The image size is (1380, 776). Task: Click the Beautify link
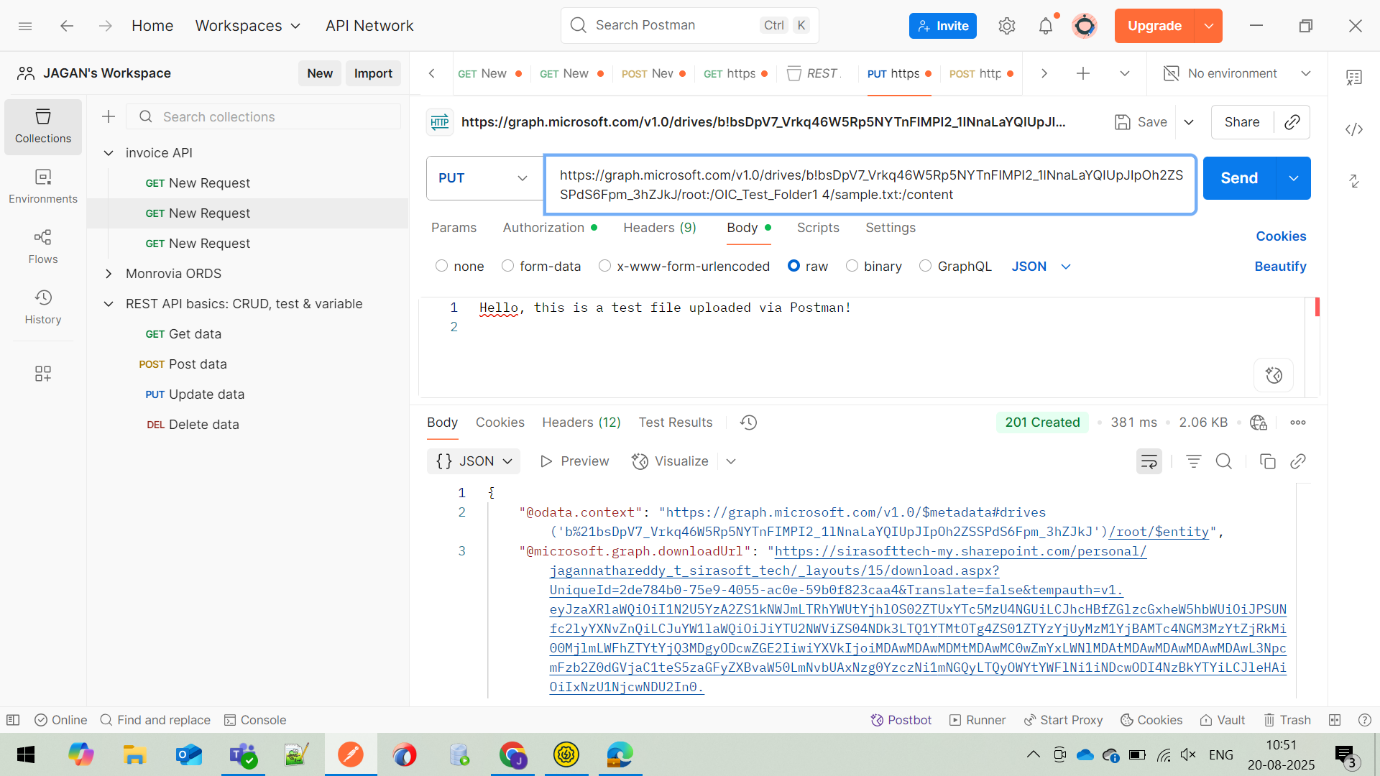point(1281,266)
